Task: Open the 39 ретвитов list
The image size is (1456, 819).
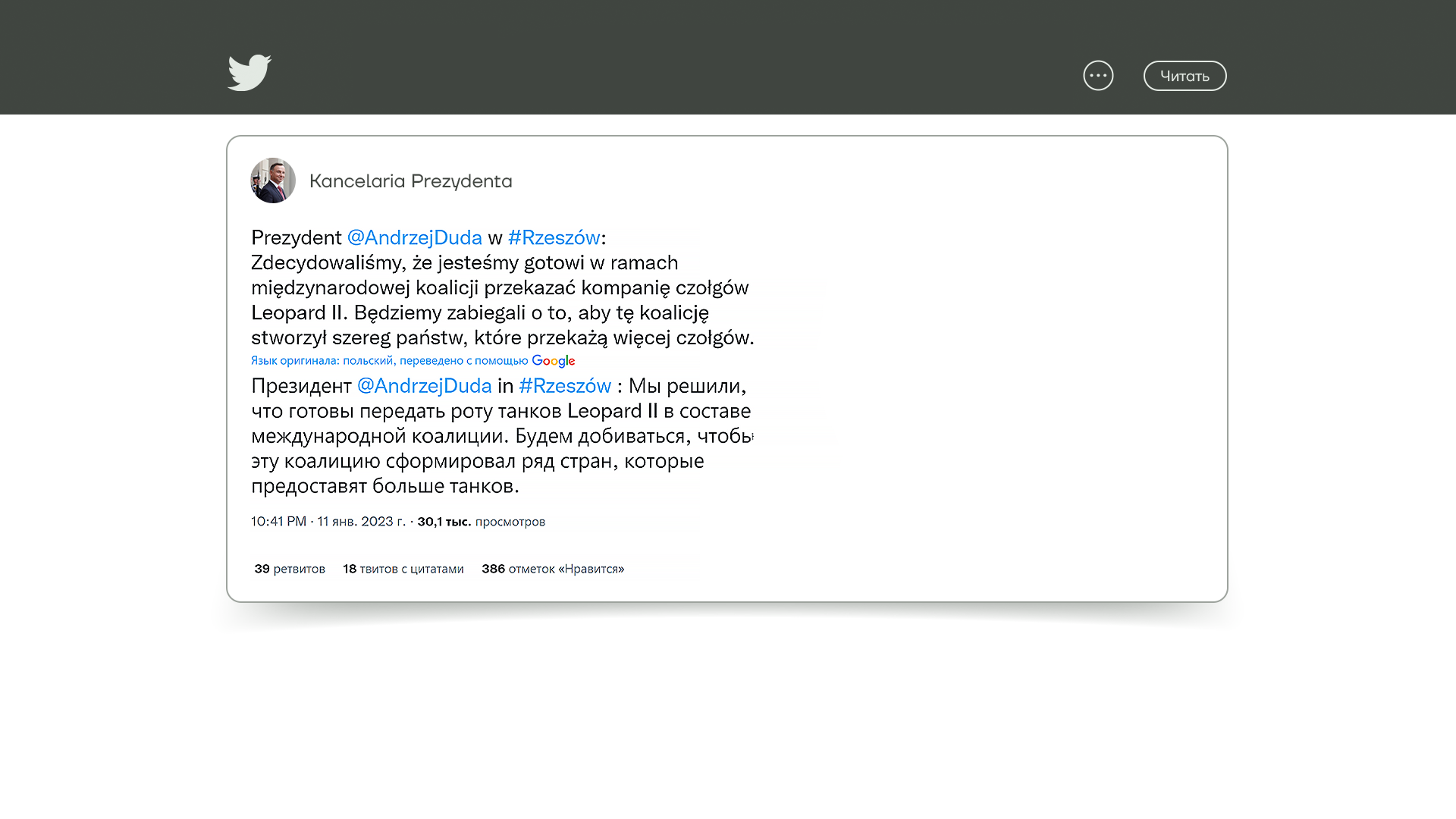Action: [x=290, y=569]
